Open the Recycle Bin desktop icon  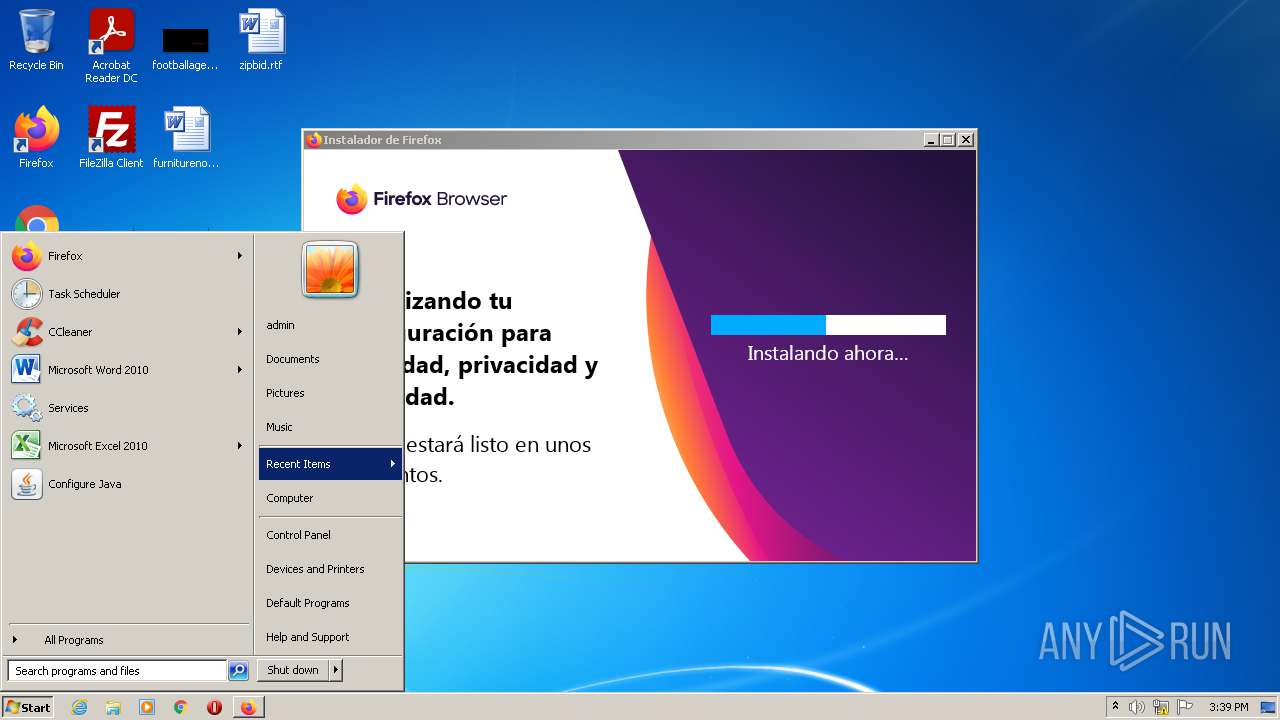(x=36, y=40)
